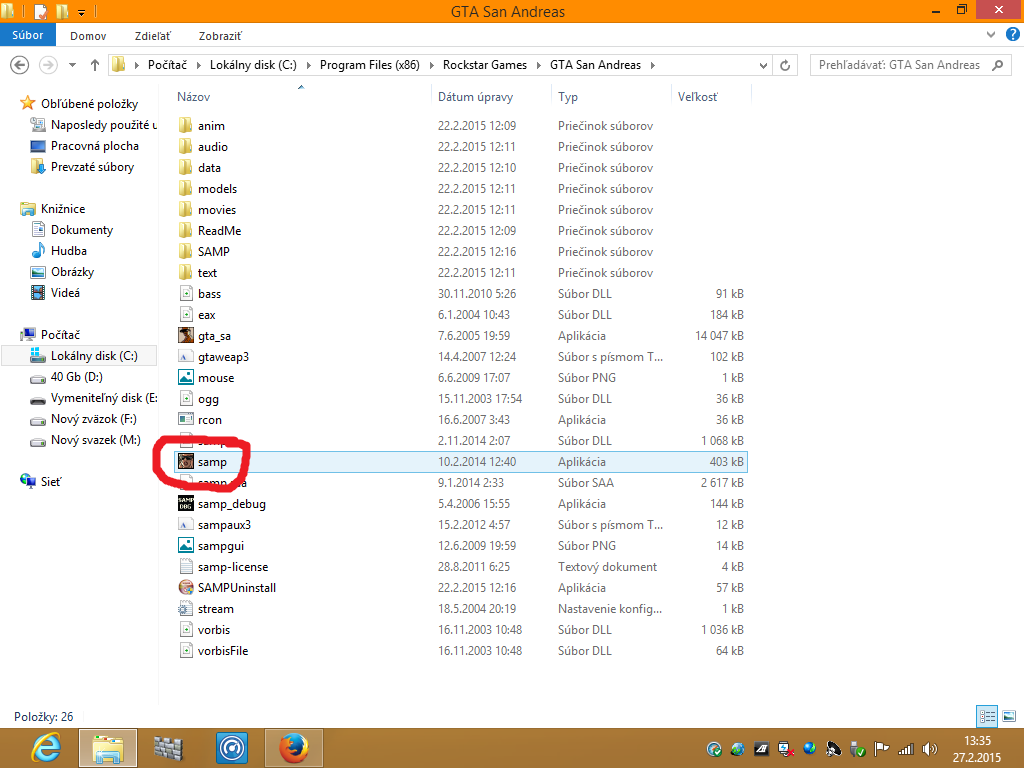The width and height of the screenshot is (1024, 768).
Task: Open the anim folder icon
Action: point(185,125)
